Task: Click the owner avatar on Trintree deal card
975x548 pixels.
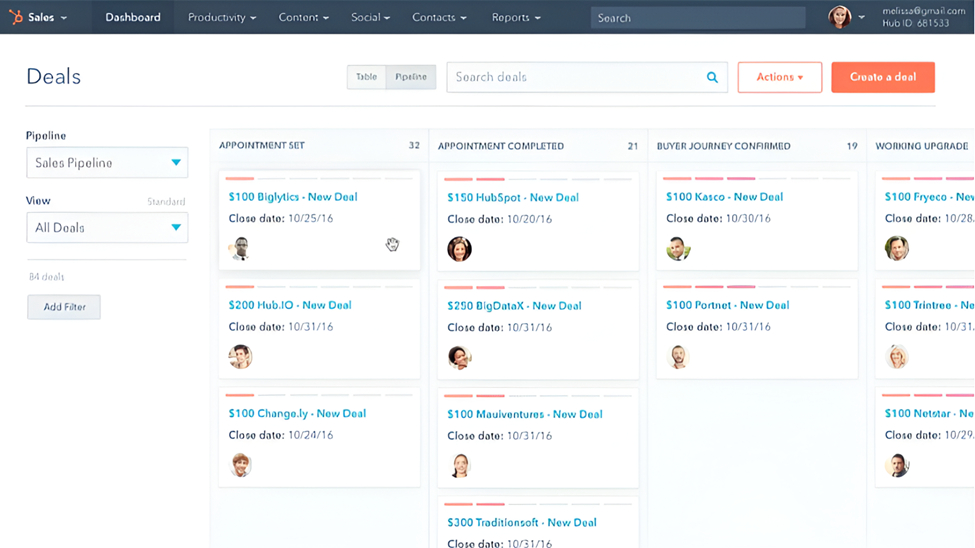Action: 897,356
